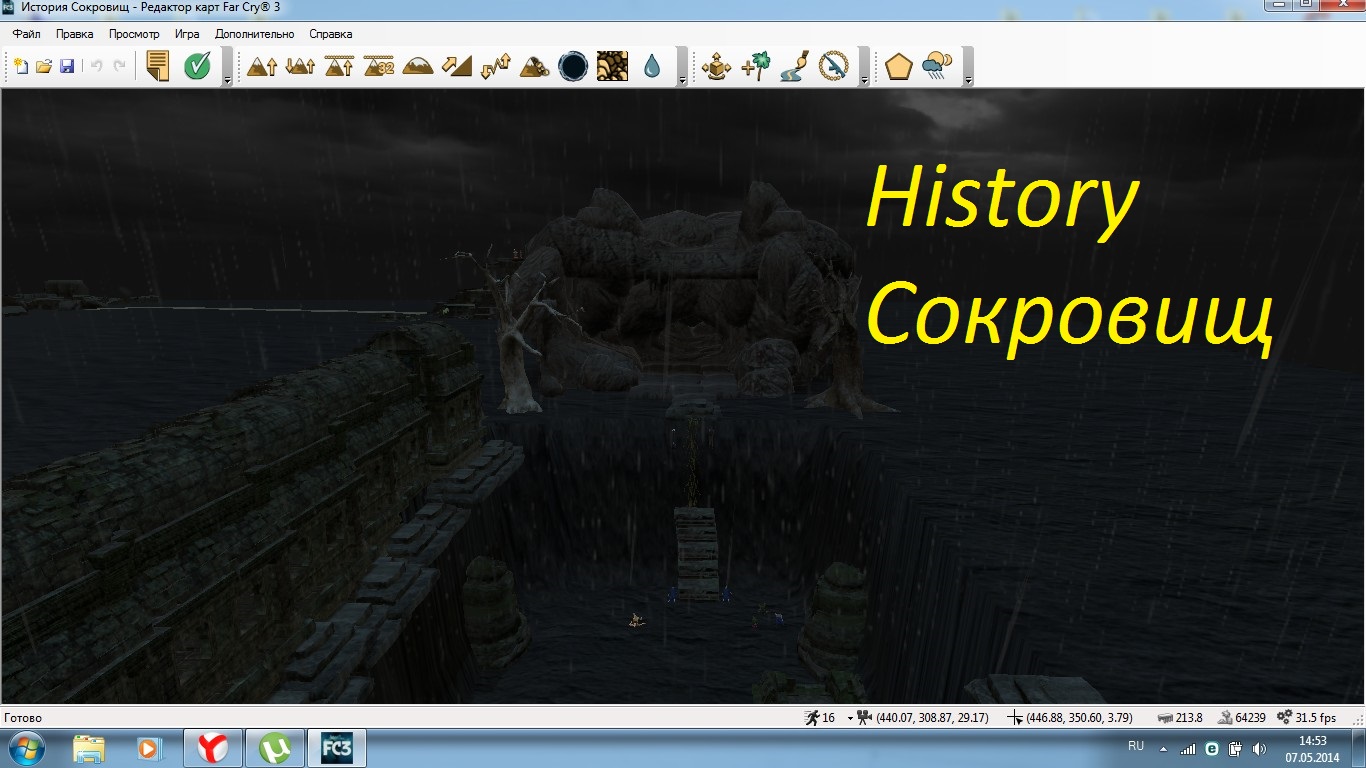Open the network signal tray icon

point(1188,748)
